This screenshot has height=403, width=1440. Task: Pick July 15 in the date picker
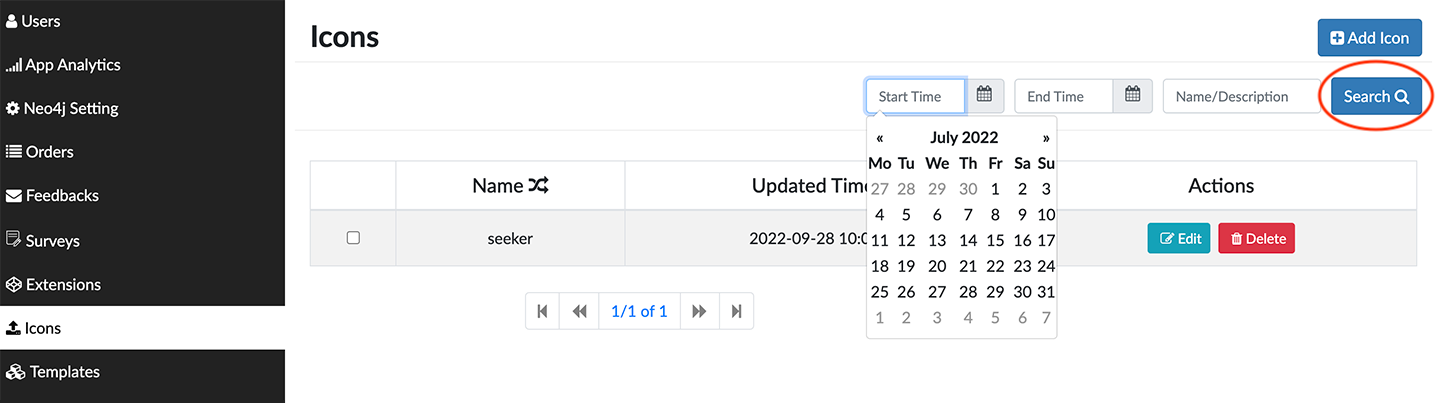click(995, 240)
